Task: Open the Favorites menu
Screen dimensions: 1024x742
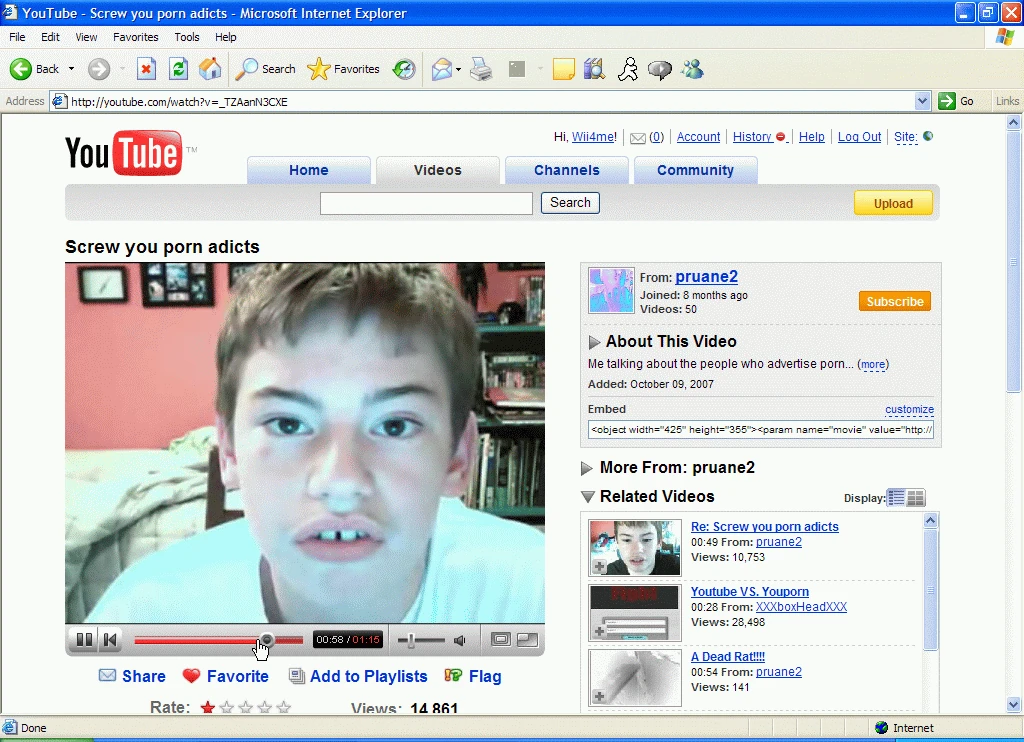Action: (x=136, y=37)
